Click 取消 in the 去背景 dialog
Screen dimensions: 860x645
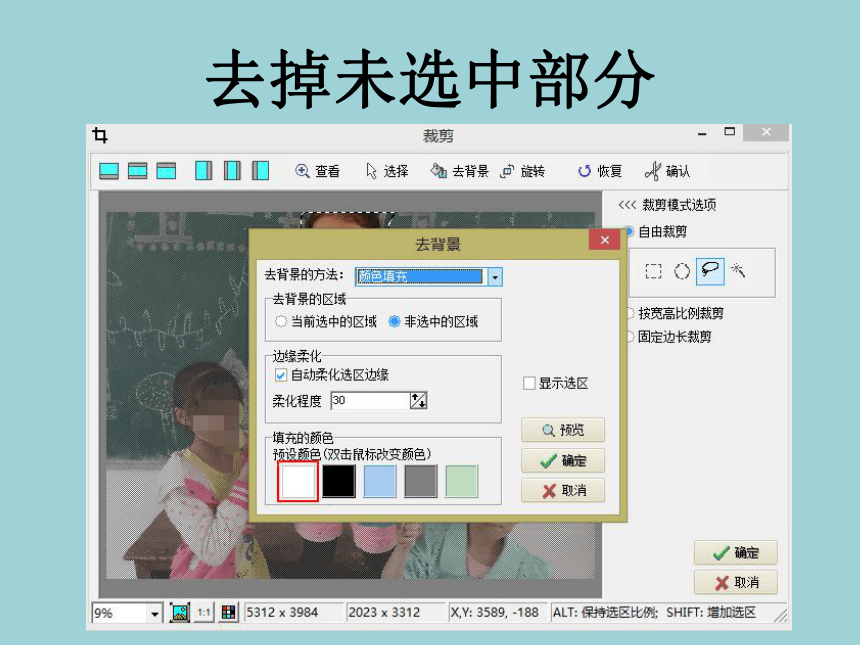pyautogui.click(x=563, y=490)
